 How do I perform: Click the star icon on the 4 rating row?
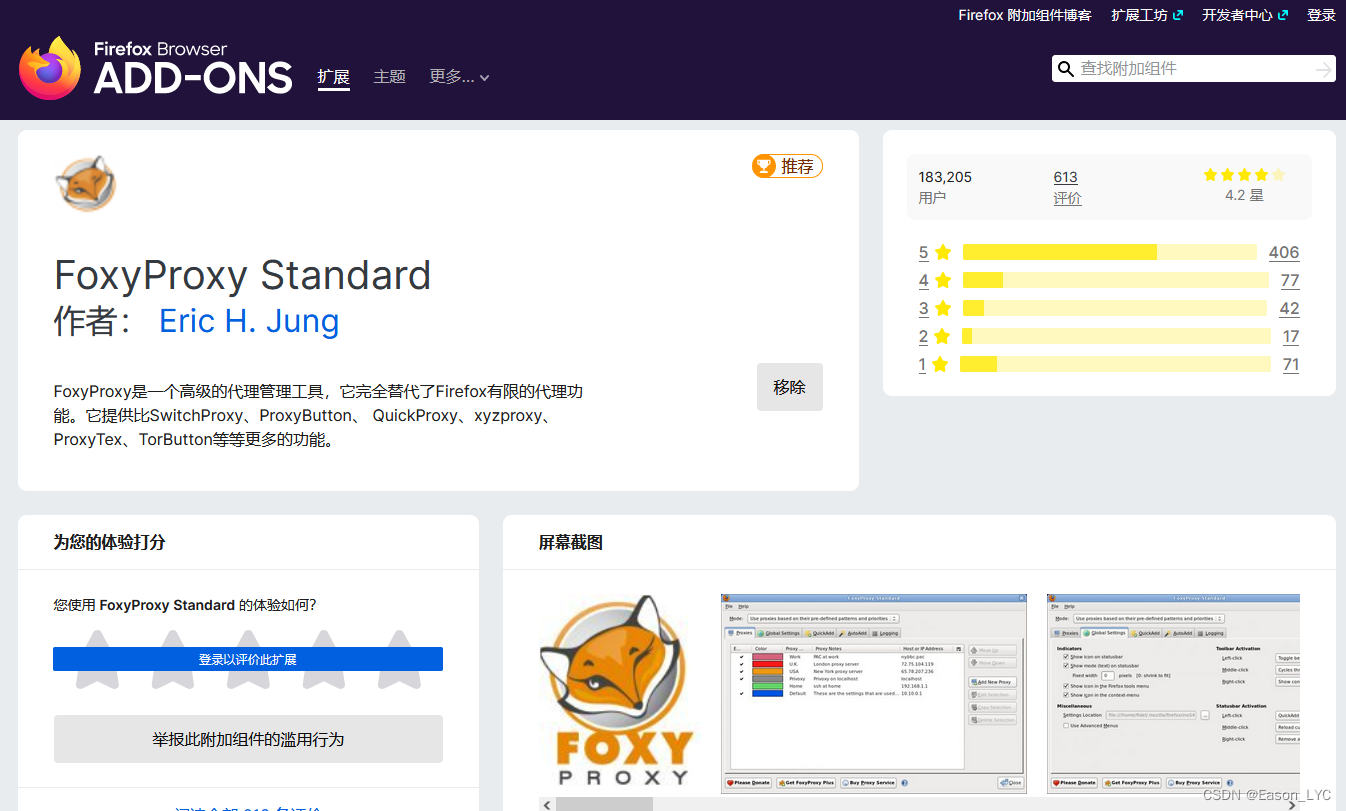pos(942,280)
